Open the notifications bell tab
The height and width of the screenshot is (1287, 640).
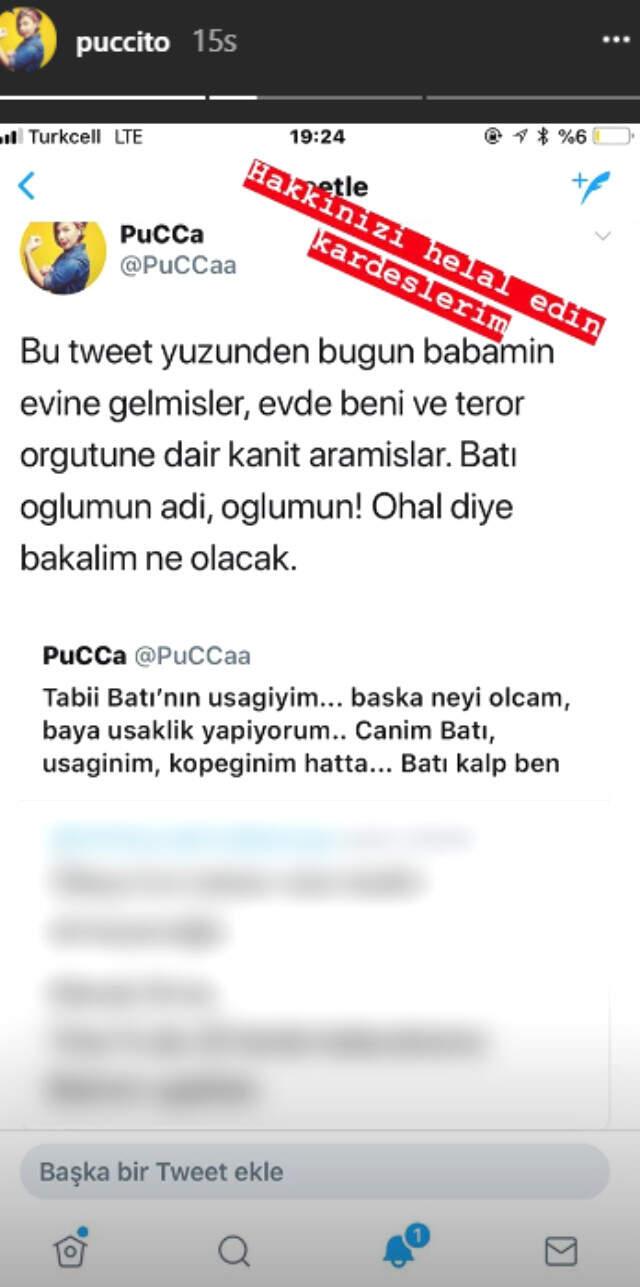point(402,1246)
